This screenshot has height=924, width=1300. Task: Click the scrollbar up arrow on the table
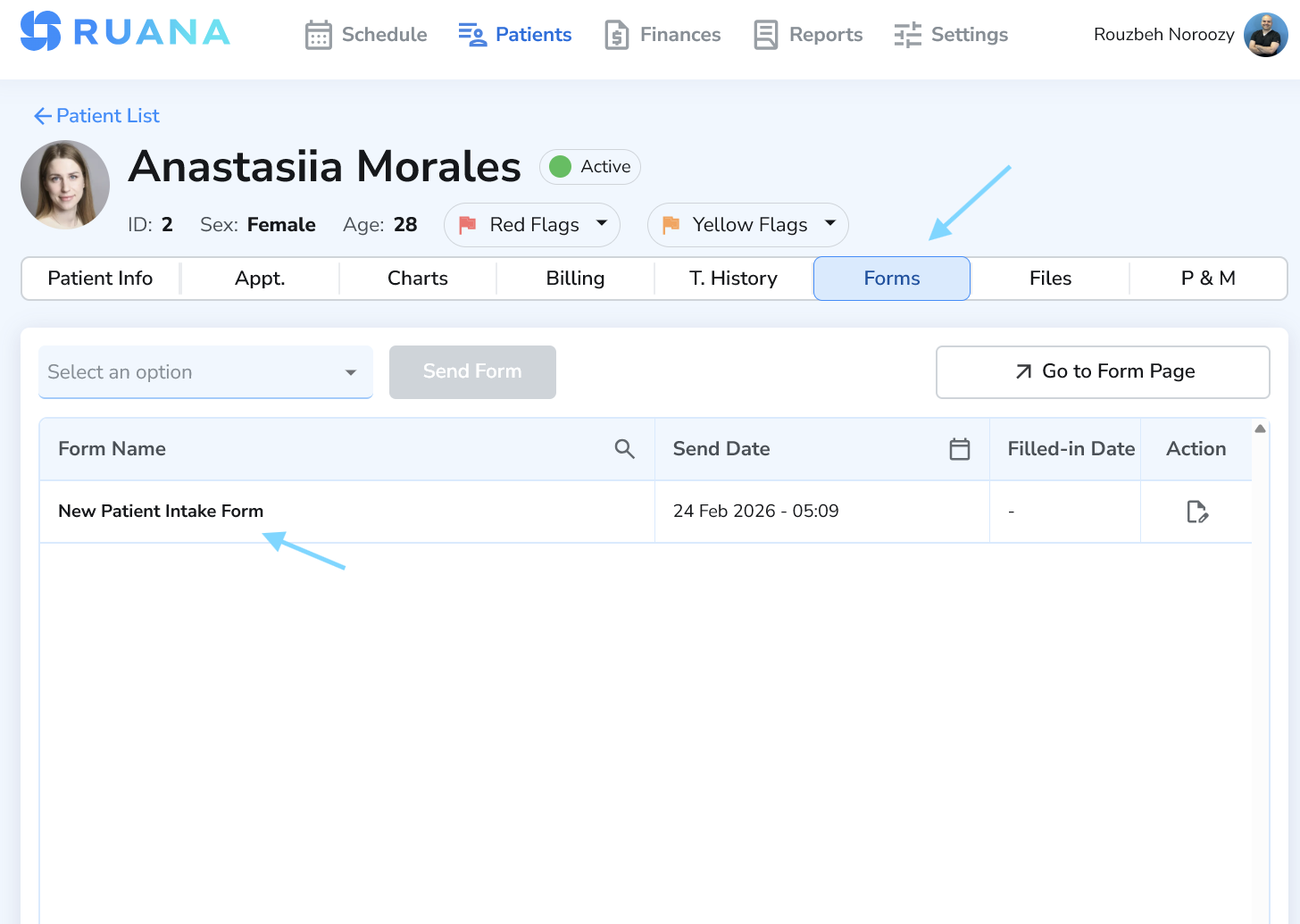tap(1260, 428)
